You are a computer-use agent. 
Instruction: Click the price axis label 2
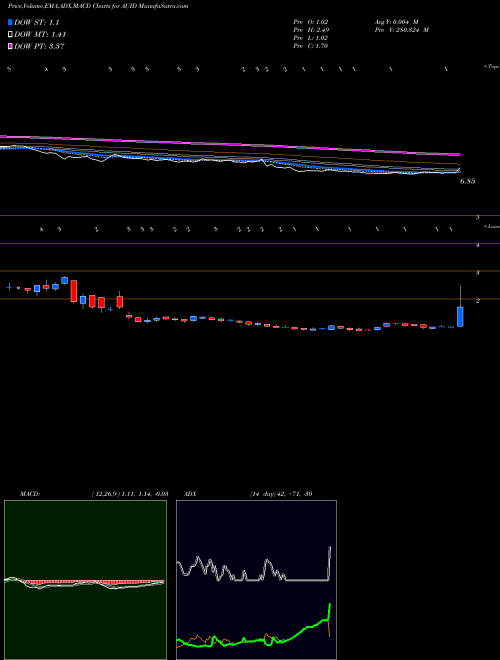click(478, 301)
